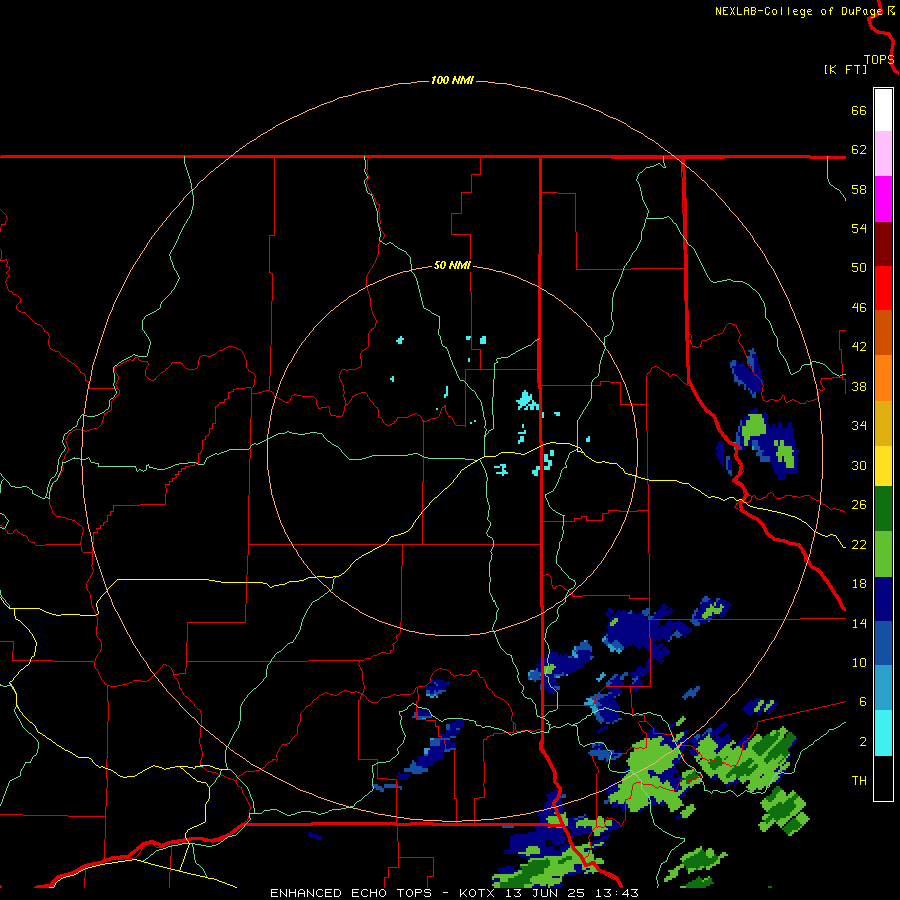Click the '46' legend value
This screenshot has width=900, height=900.
point(859,308)
